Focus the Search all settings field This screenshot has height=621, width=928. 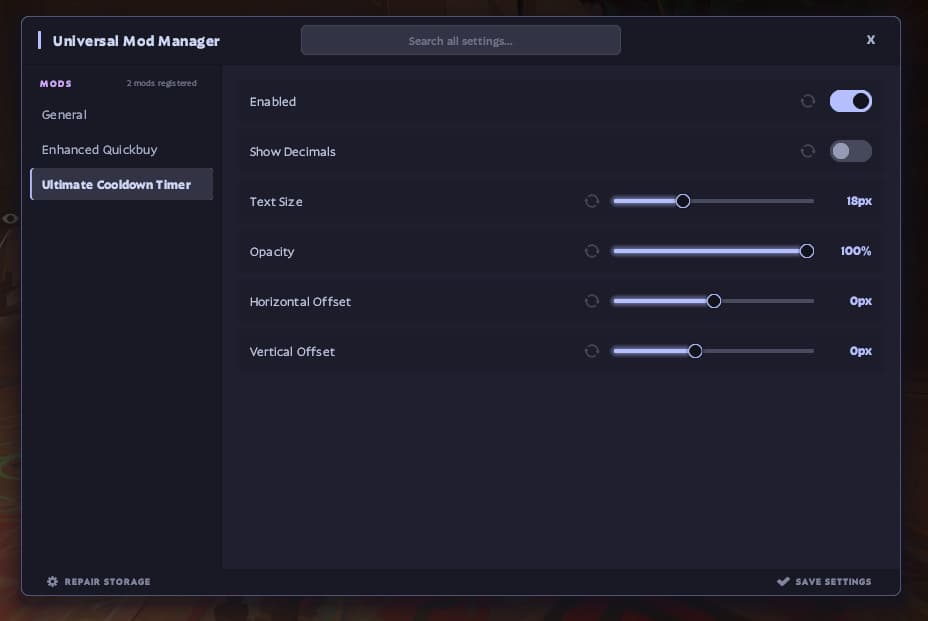(x=460, y=40)
